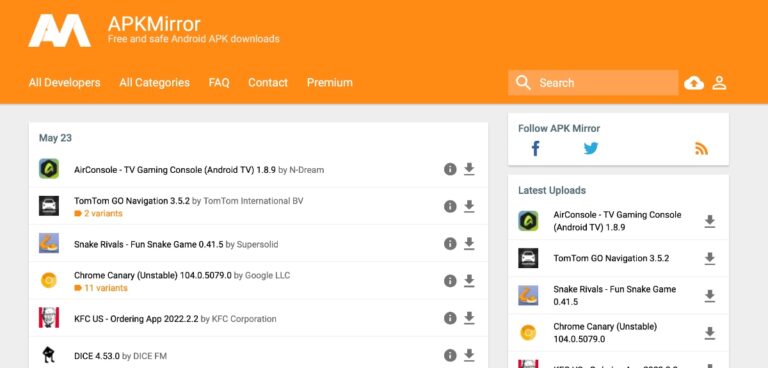Screen dimensions: 768x368
Task: Click the TomTom GO Navigation app icon in main list
Action: pyautogui.click(x=49, y=206)
